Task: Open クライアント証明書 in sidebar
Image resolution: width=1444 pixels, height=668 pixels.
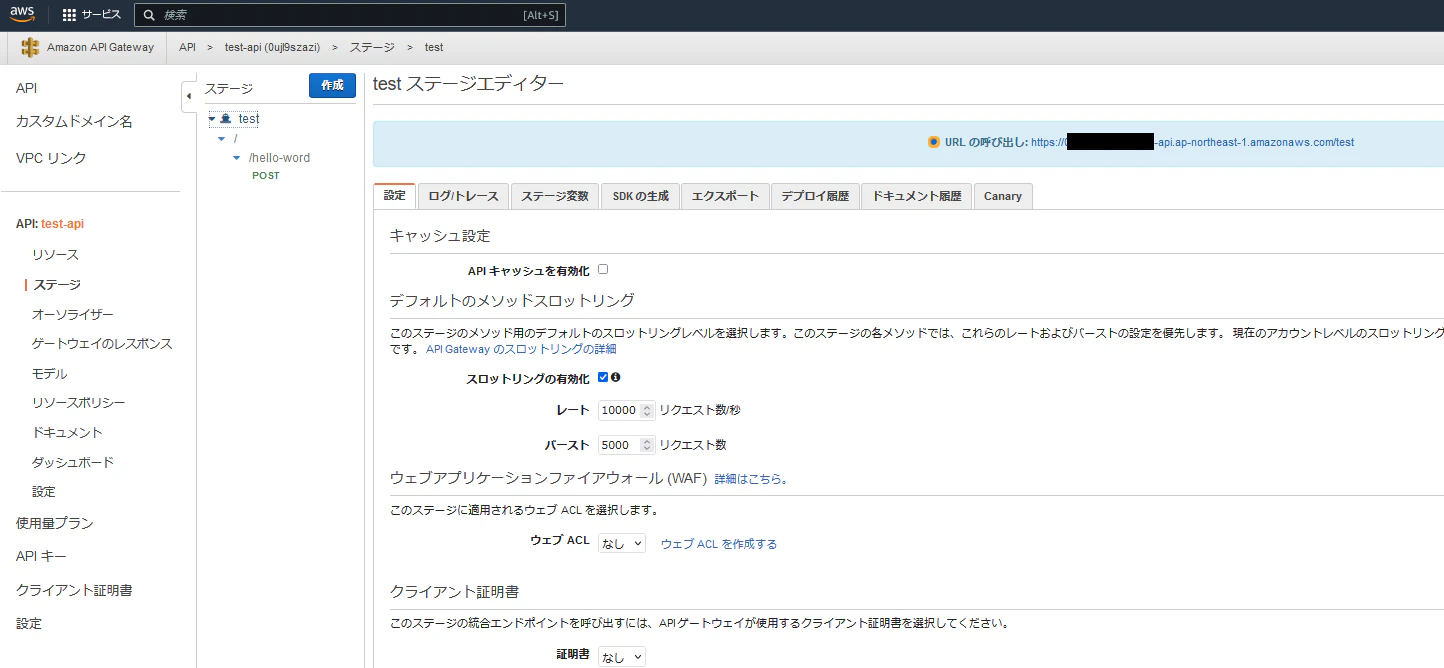Action: [x=74, y=591]
